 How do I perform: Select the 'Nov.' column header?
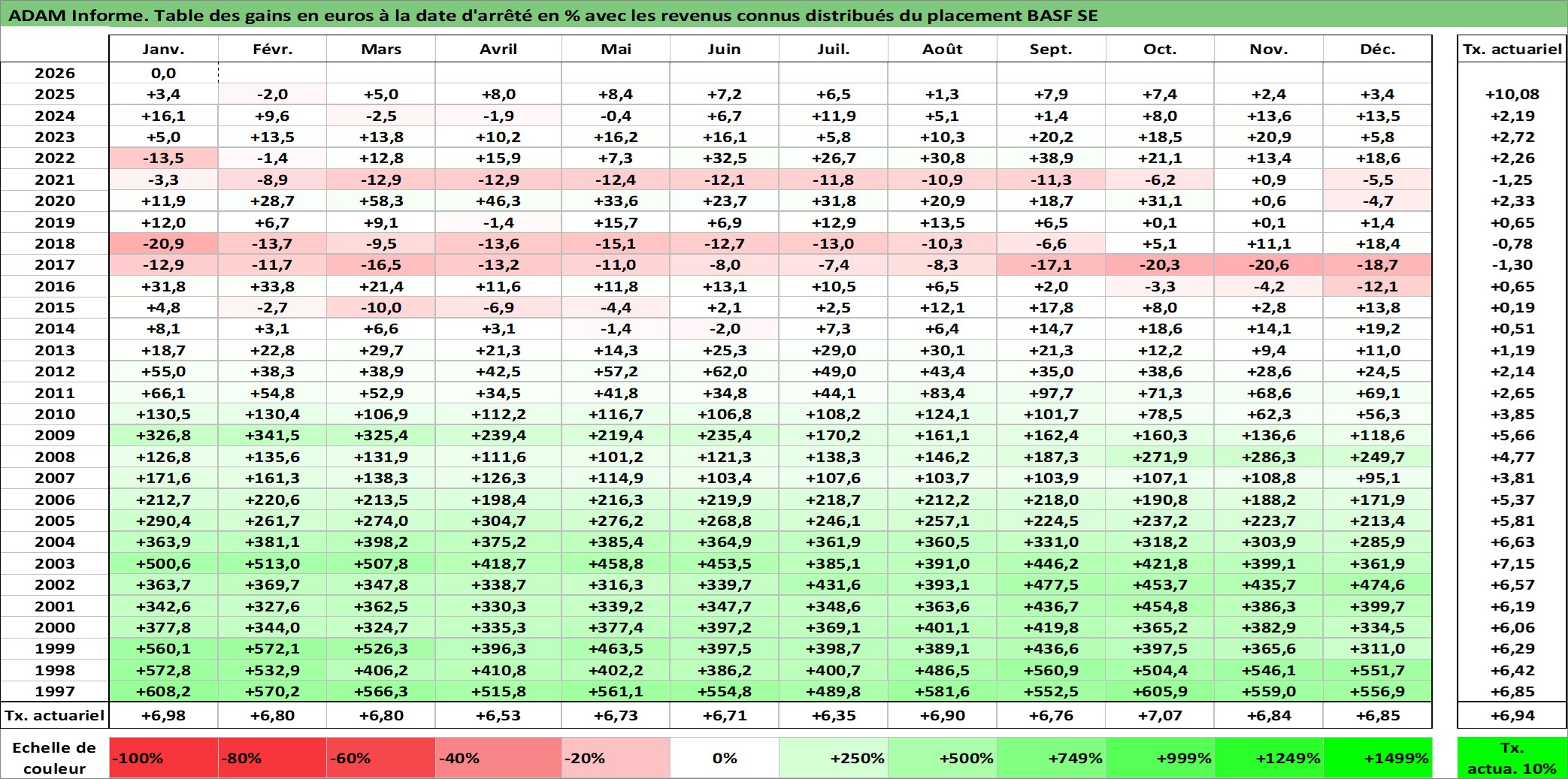(1269, 49)
